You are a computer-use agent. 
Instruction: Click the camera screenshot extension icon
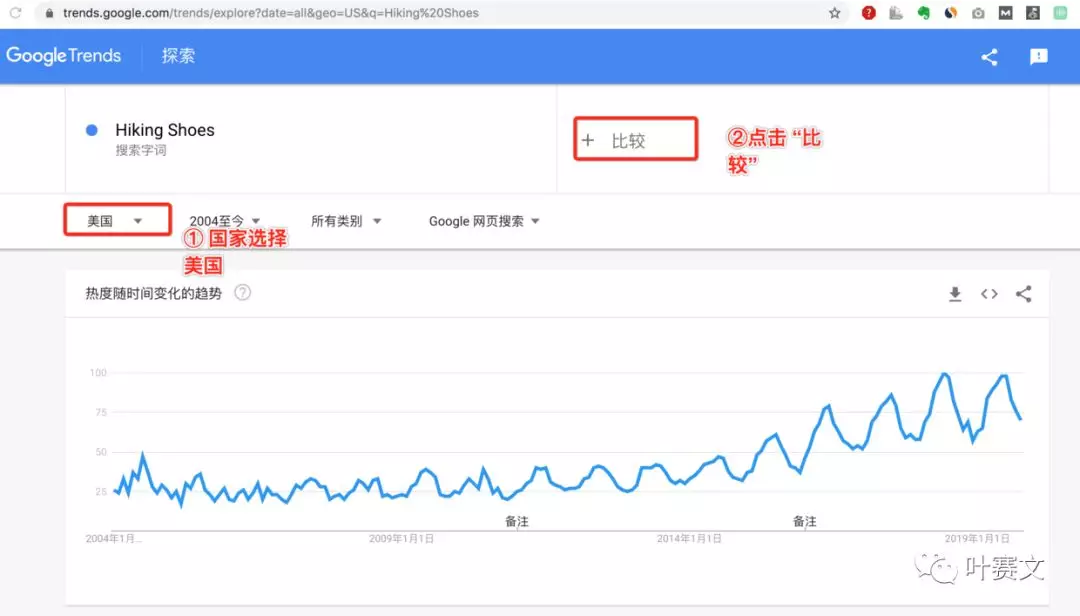976,13
